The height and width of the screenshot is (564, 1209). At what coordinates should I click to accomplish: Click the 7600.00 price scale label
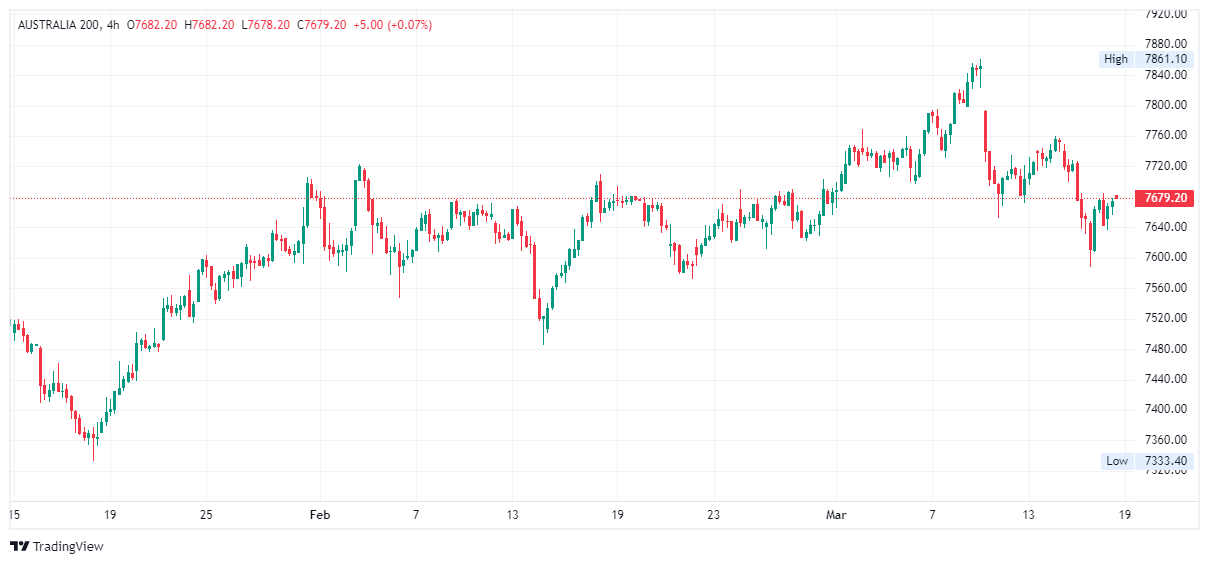coord(1165,257)
